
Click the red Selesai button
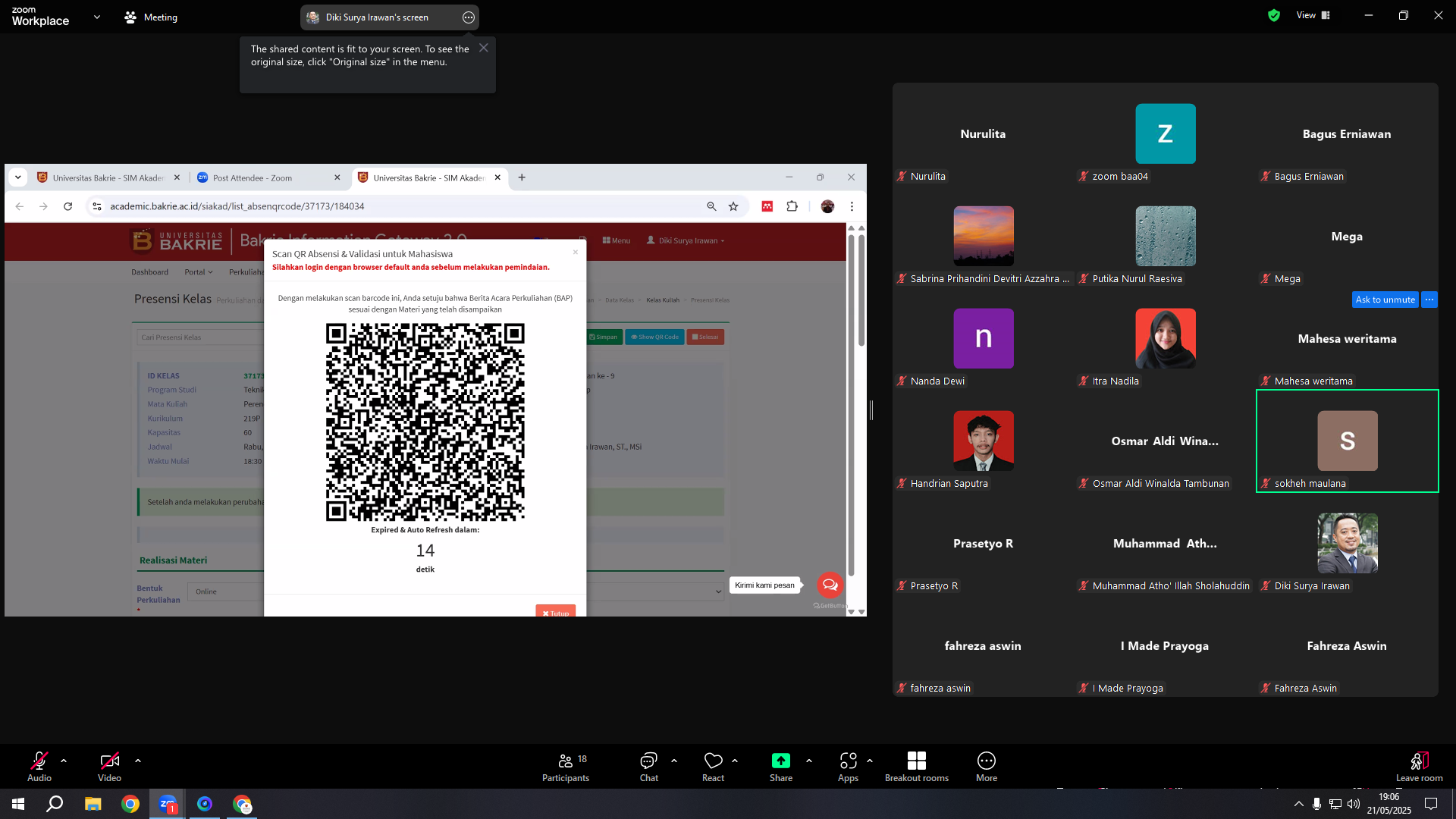pyautogui.click(x=705, y=337)
